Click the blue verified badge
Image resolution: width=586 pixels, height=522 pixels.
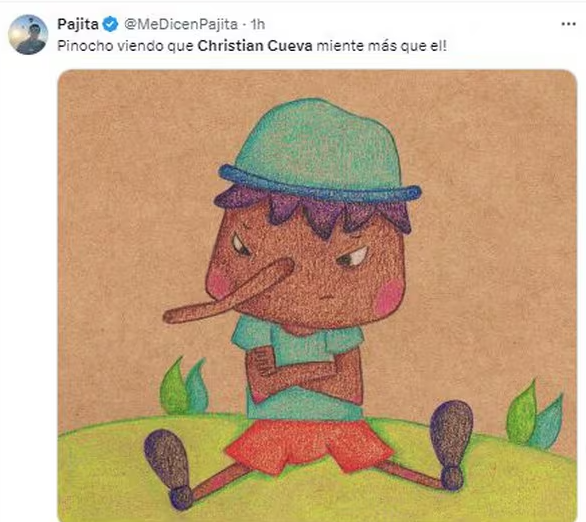(x=110, y=25)
